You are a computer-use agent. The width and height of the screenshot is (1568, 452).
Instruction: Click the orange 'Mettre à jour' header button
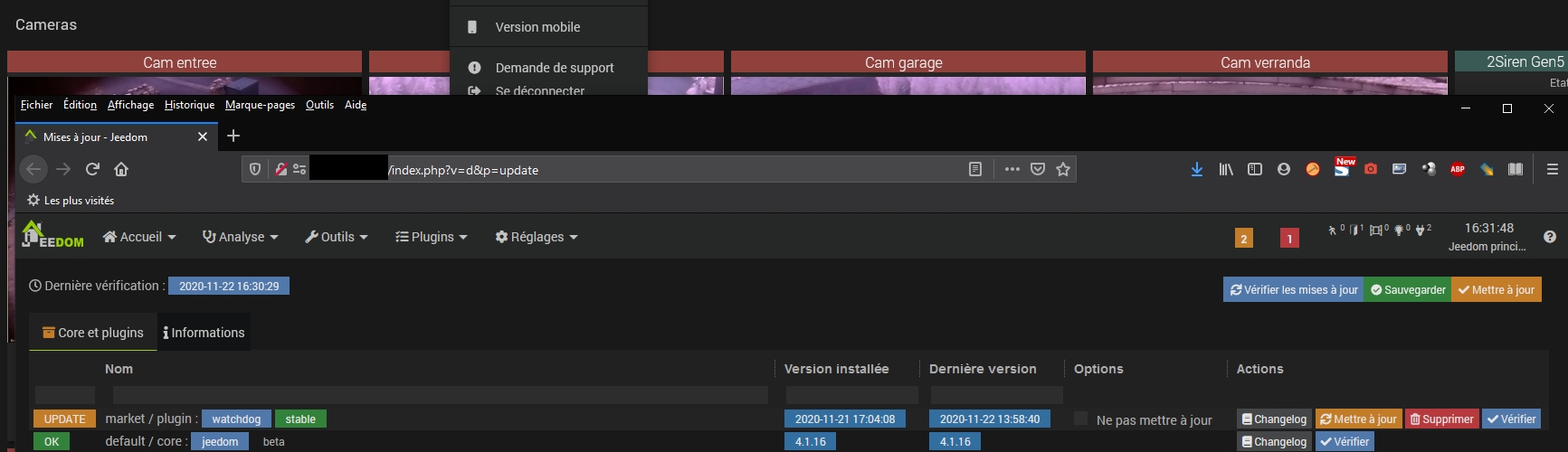(x=1496, y=289)
